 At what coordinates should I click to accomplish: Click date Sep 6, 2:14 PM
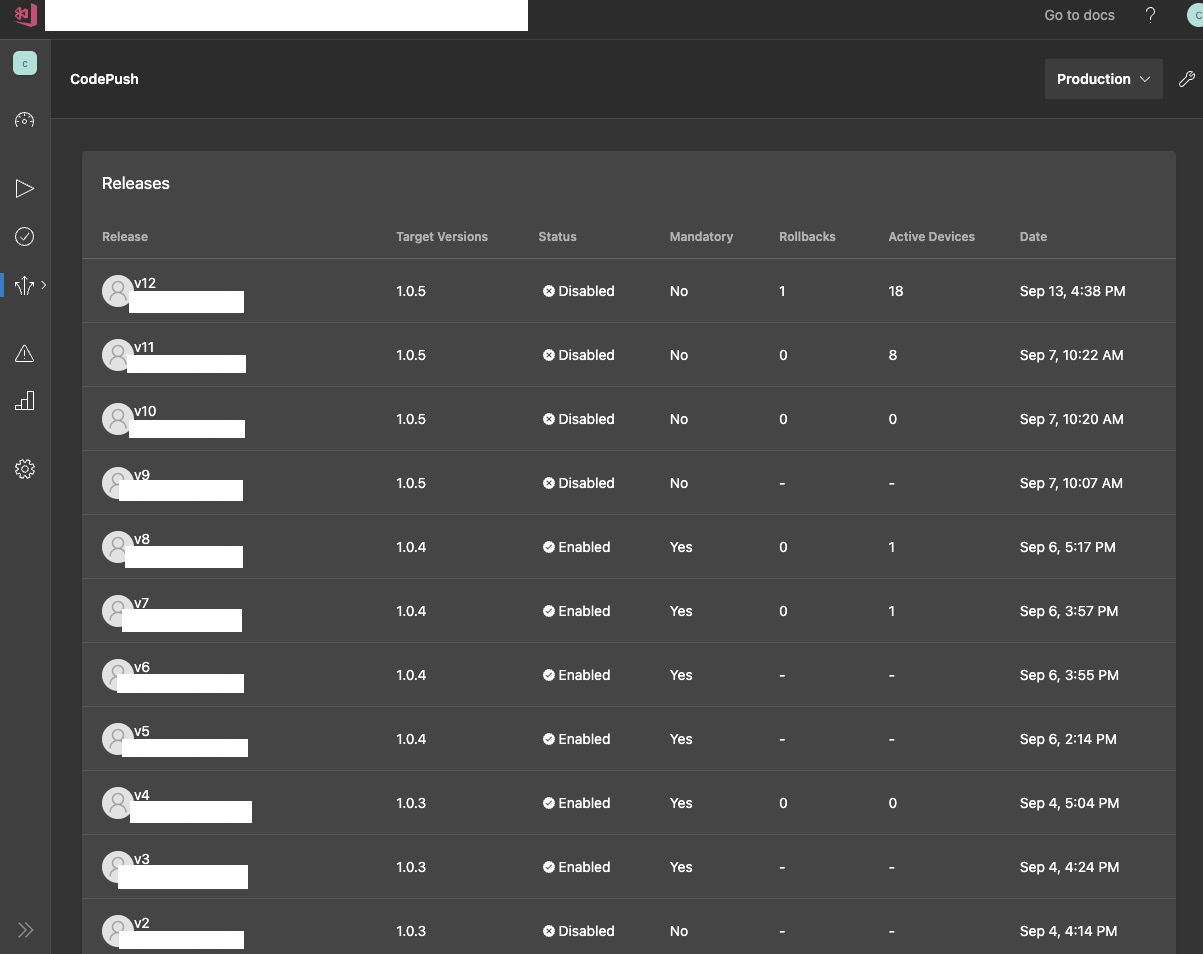(x=1068, y=739)
